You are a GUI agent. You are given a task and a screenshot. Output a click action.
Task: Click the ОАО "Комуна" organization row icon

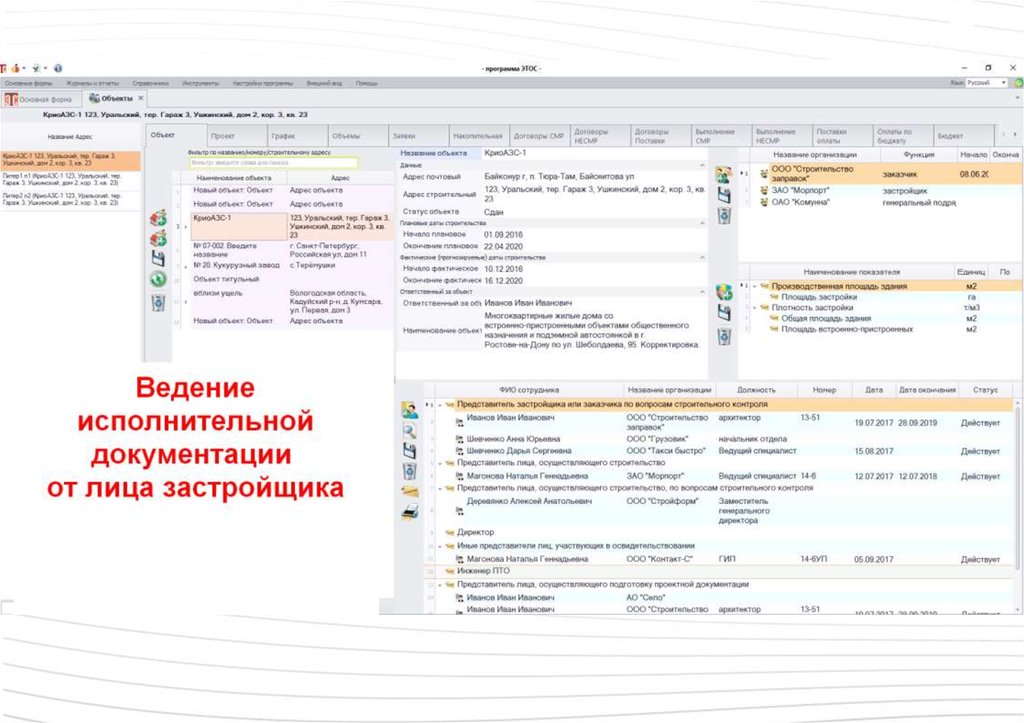(764, 202)
